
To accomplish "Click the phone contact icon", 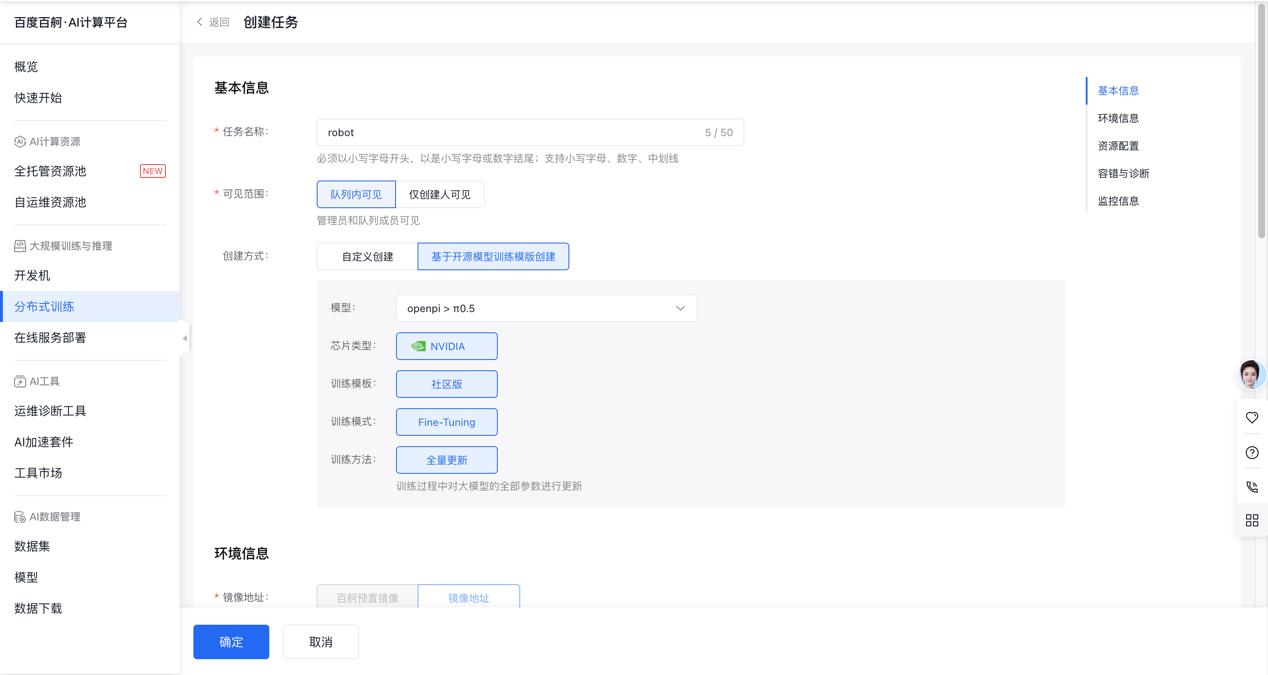I will point(1251,487).
